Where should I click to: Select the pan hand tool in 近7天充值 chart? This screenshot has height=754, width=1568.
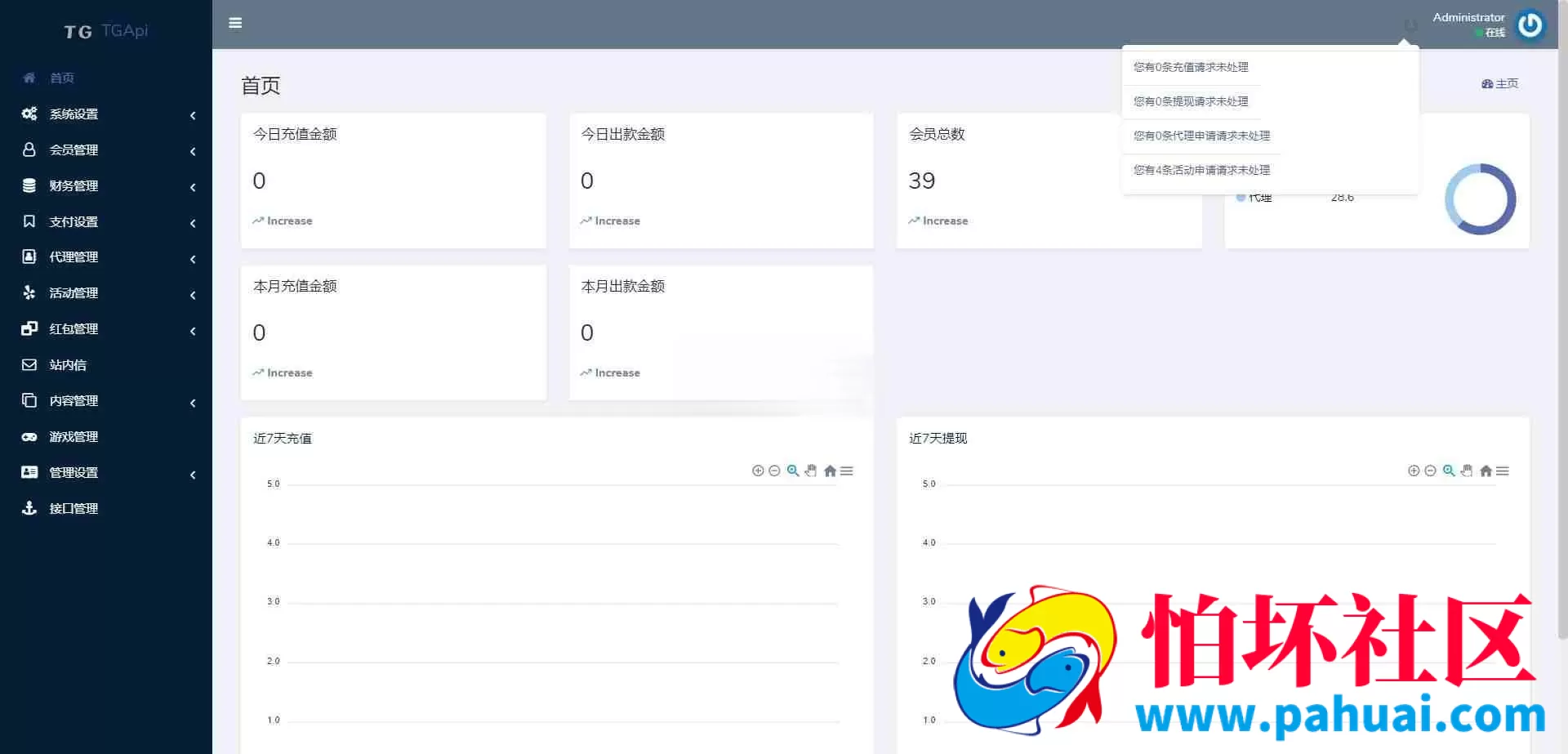[811, 471]
